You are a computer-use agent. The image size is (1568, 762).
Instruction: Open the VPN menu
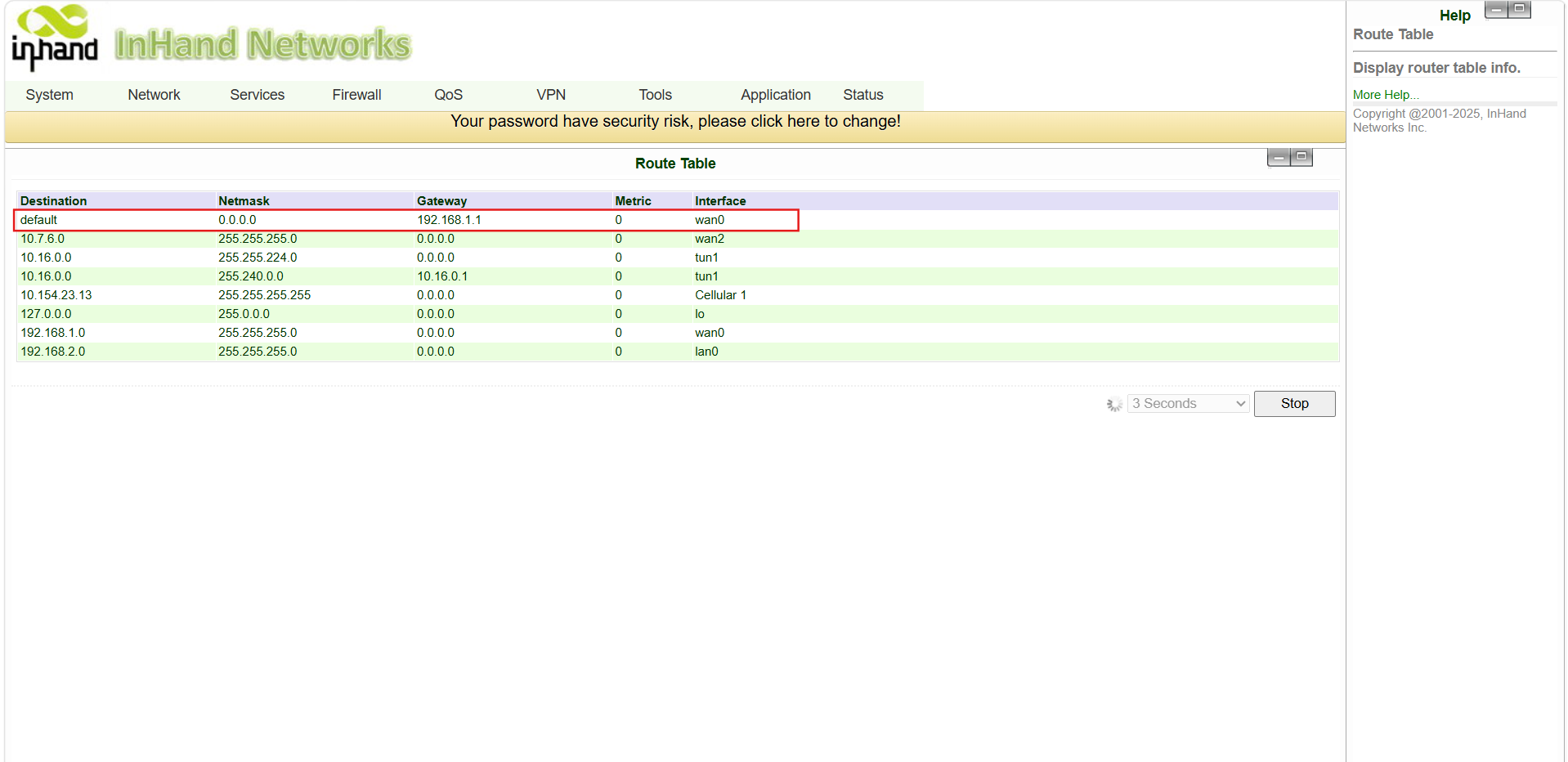coord(551,95)
